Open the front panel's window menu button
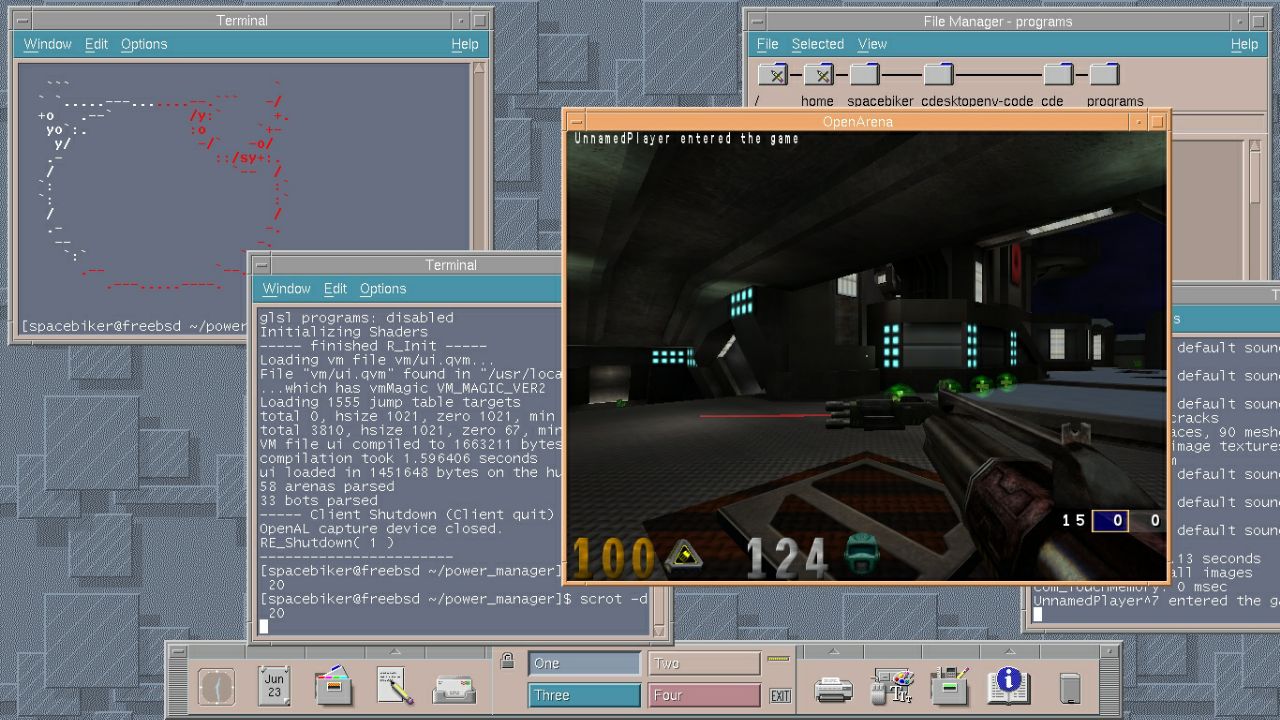 point(178,652)
